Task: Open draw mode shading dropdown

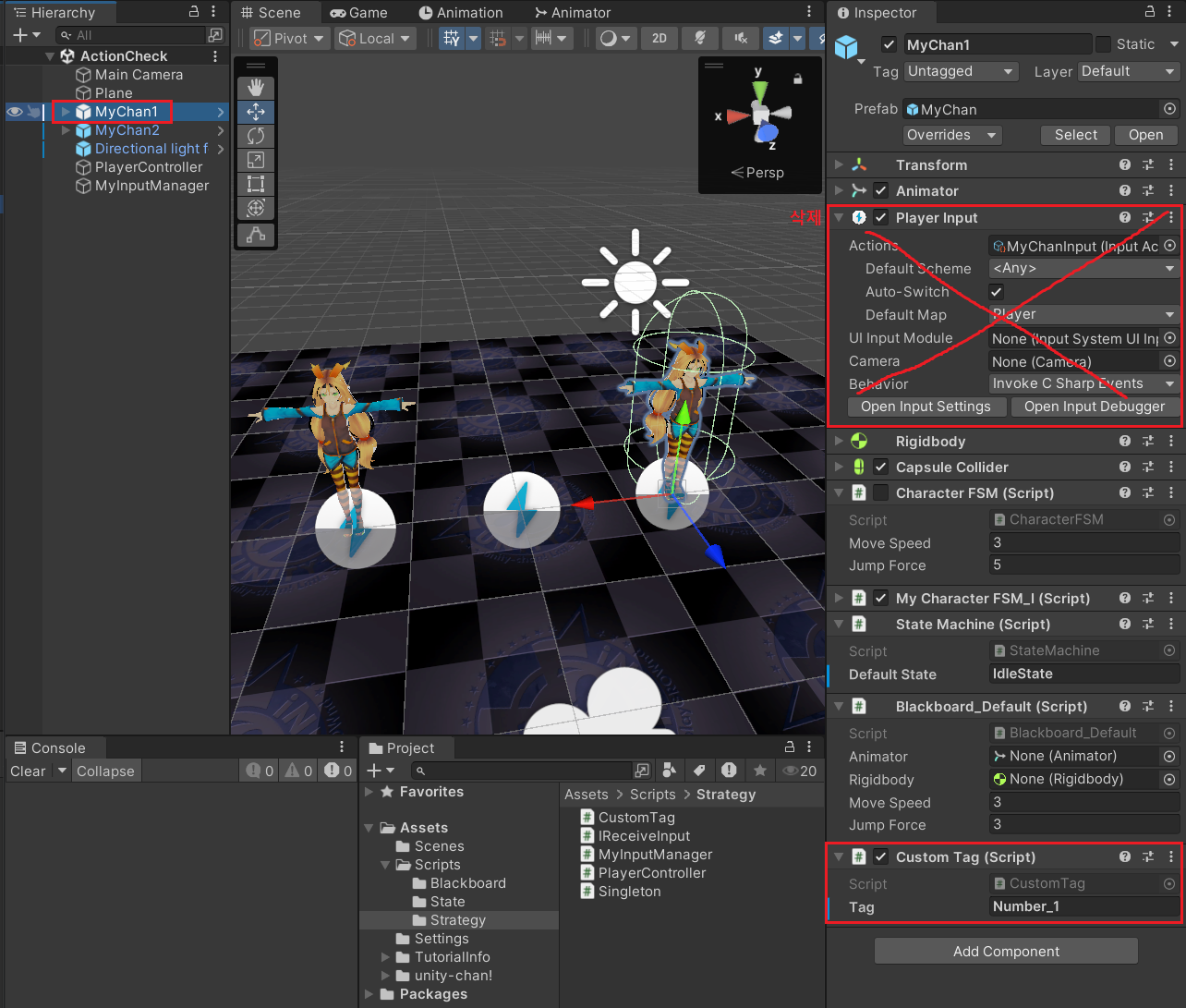Action: point(615,38)
